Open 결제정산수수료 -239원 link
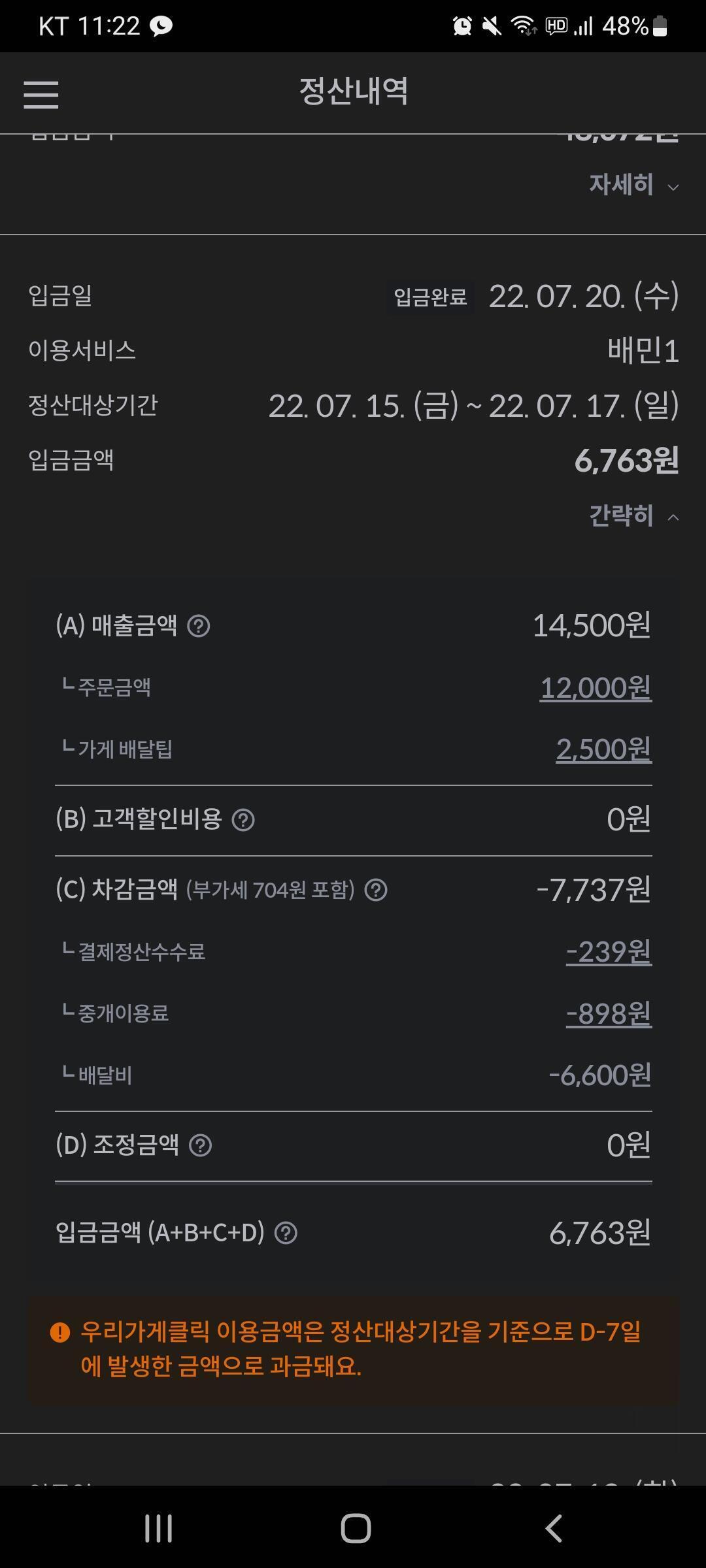 609,951
